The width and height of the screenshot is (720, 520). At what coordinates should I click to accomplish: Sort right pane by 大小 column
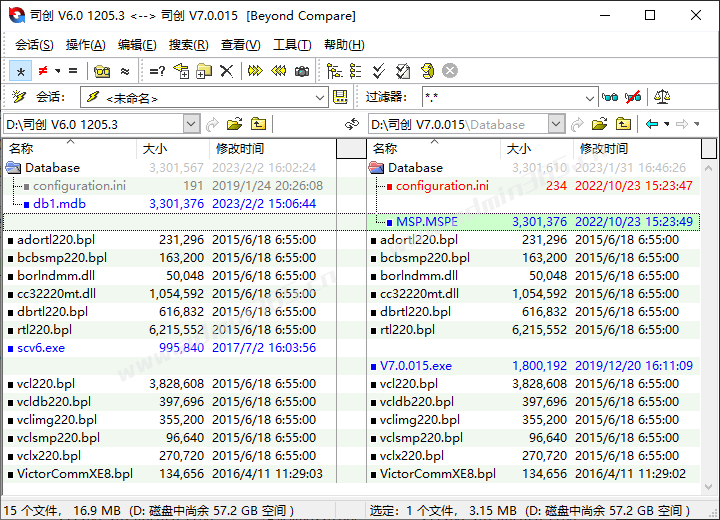537,149
